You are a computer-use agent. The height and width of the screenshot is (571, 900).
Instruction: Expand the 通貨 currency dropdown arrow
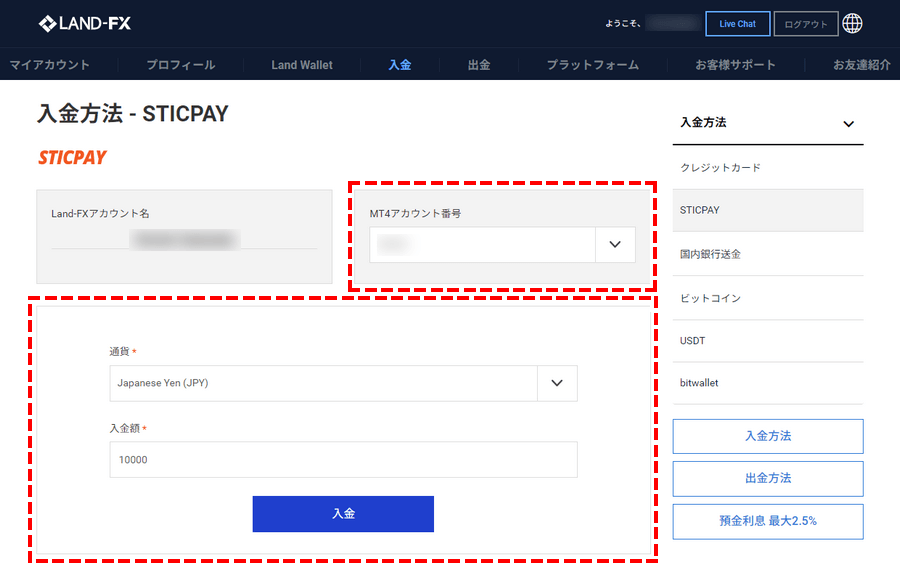(557, 383)
